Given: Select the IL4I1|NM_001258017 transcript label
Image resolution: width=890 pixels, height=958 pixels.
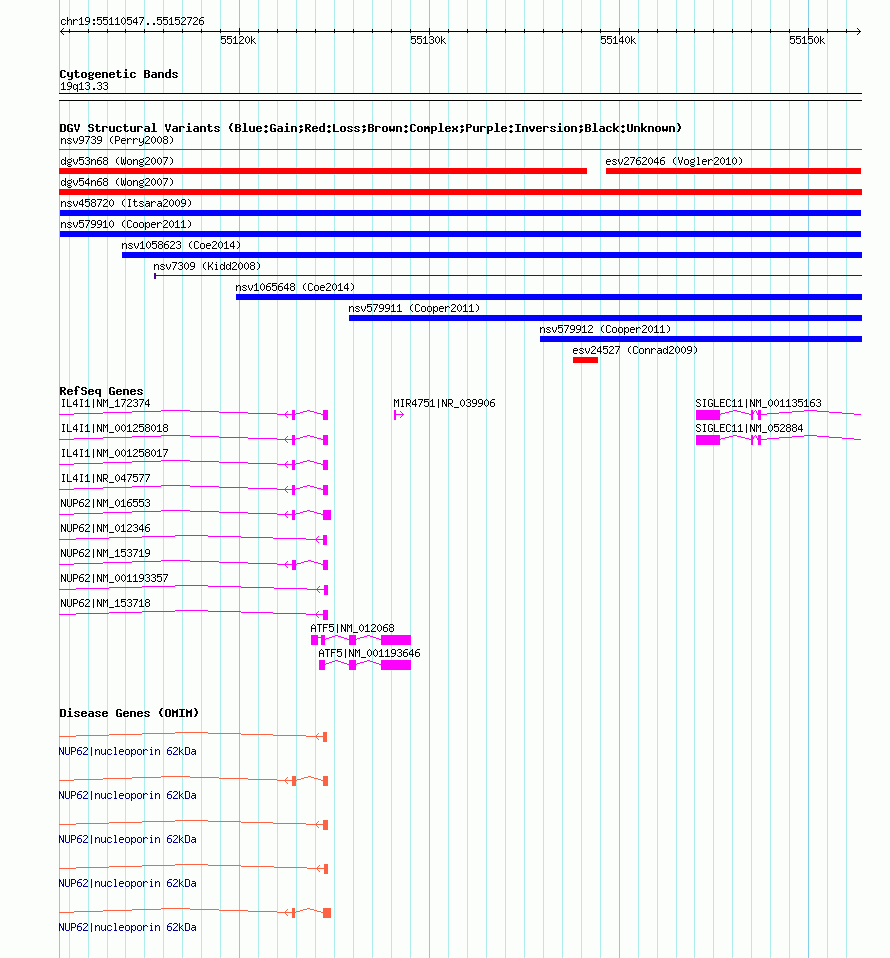Looking at the screenshot, I should [114, 453].
